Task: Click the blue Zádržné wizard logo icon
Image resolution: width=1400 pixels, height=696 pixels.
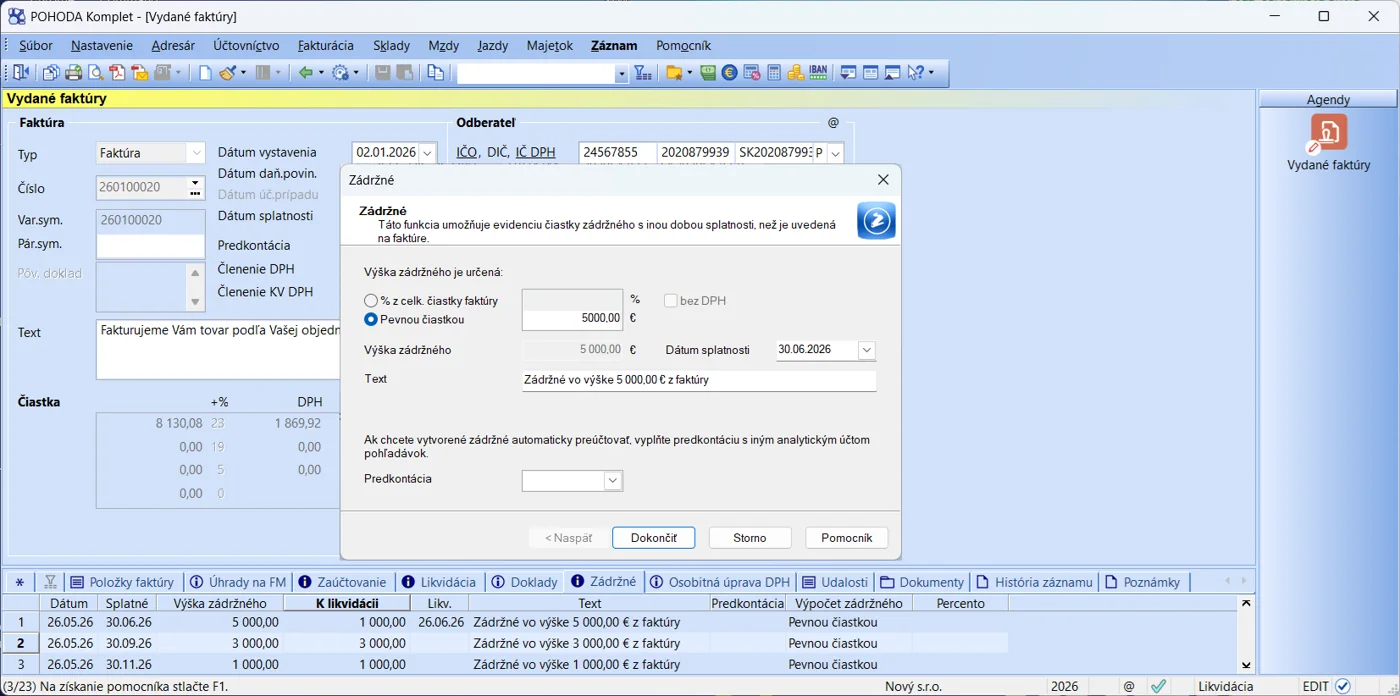Action: [x=876, y=221]
